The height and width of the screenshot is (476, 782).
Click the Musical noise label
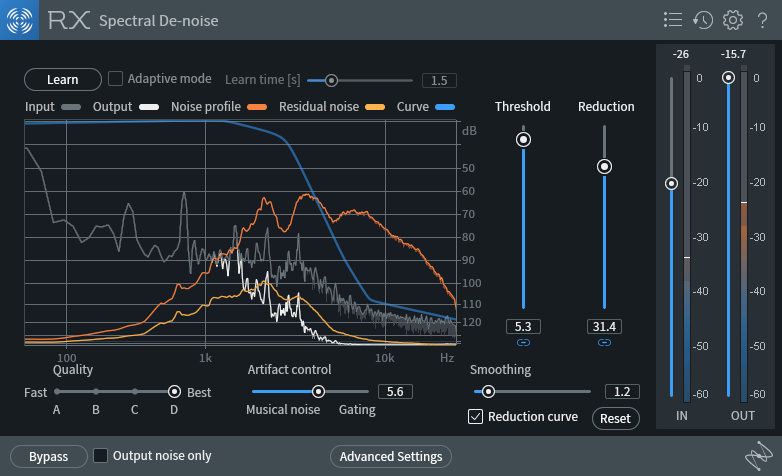tap(283, 410)
